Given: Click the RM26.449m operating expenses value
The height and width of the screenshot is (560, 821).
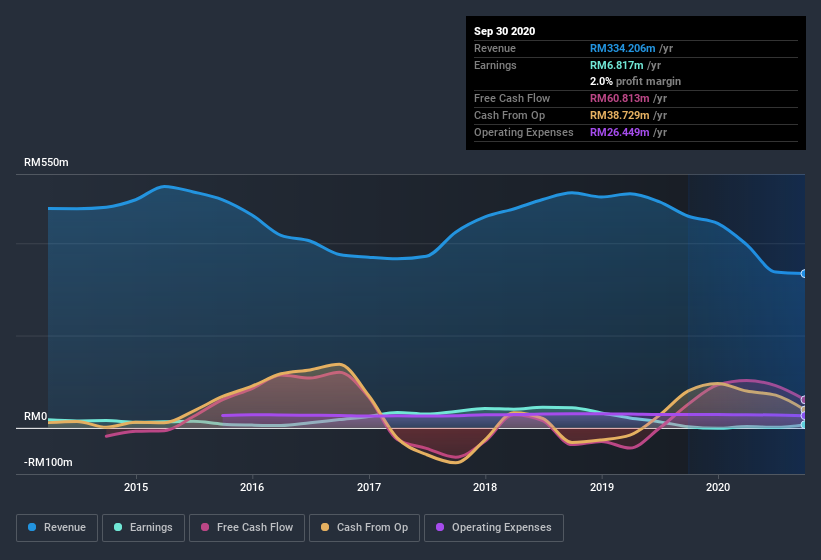Looking at the screenshot, I should [619, 132].
